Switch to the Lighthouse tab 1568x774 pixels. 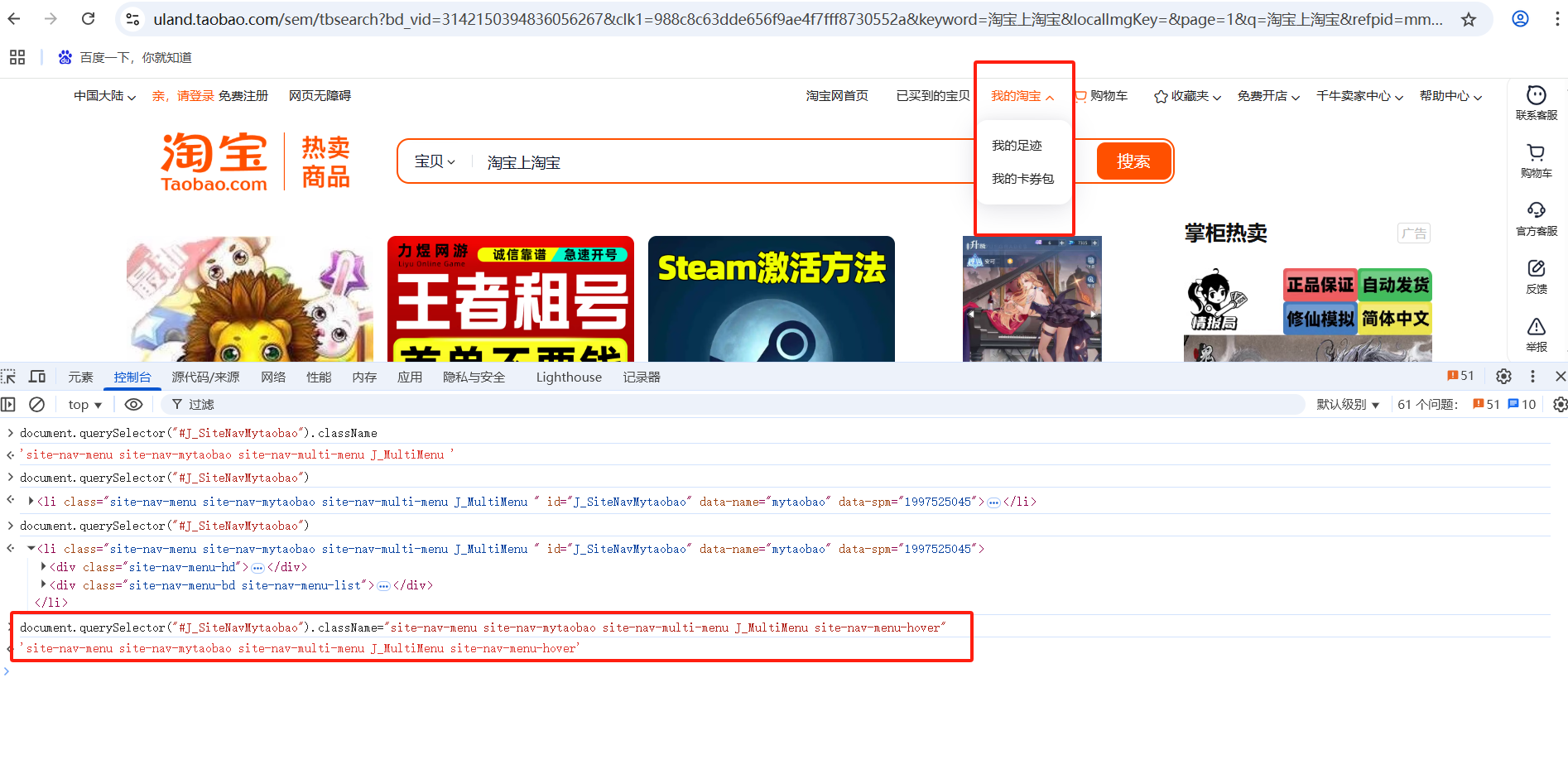[x=569, y=377]
